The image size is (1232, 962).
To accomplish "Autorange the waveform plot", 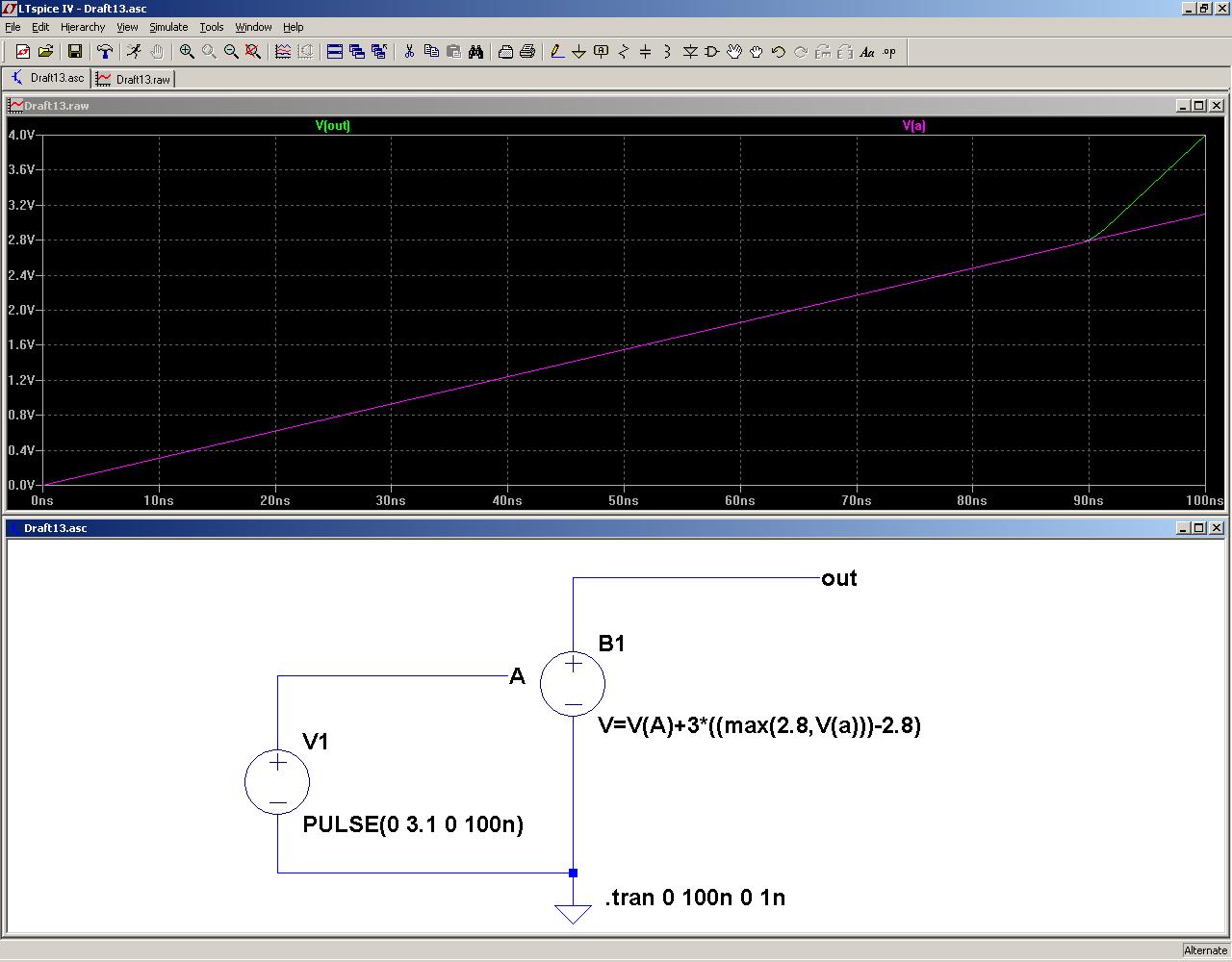I will click(x=283, y=52).
